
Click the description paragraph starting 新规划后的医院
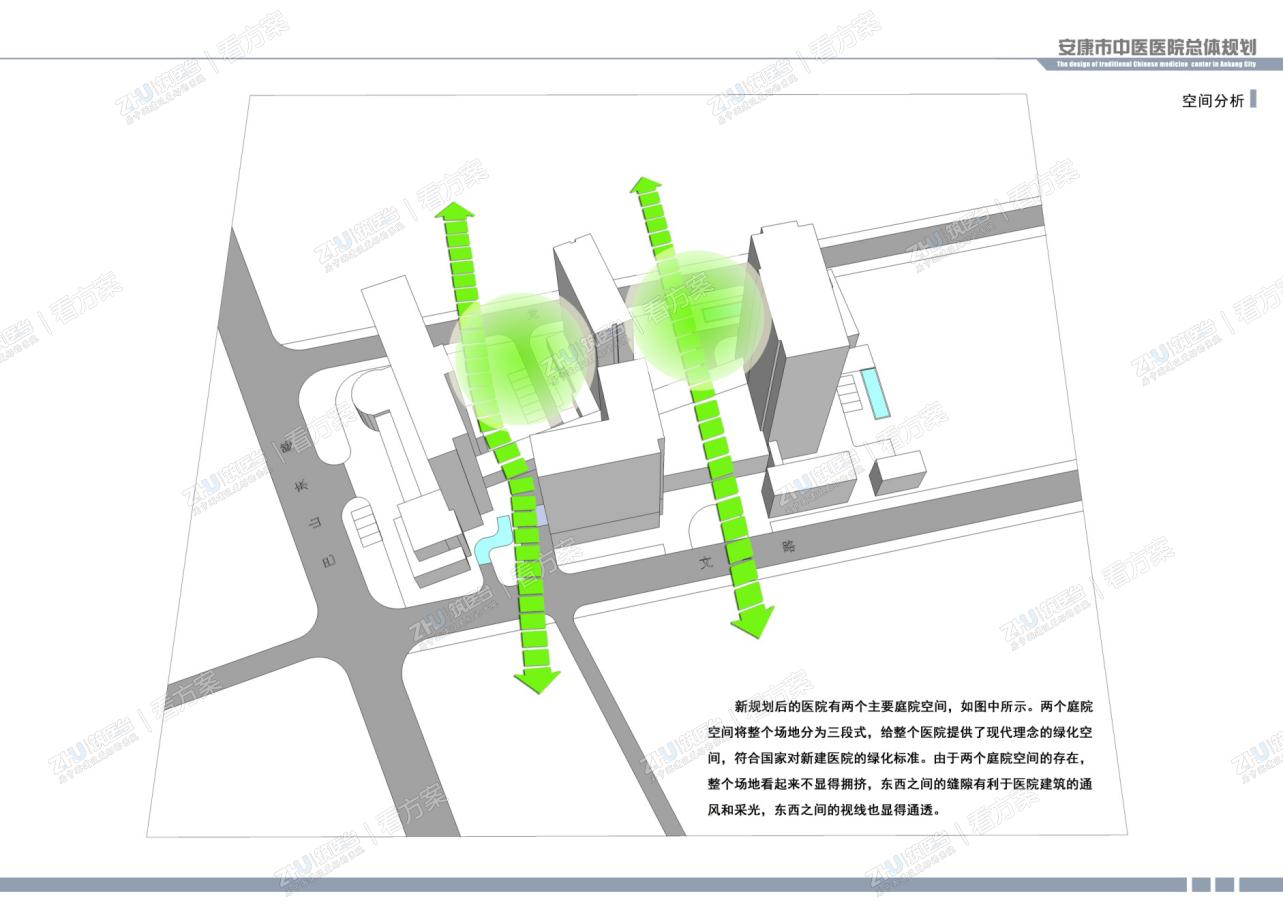[899, 757]
